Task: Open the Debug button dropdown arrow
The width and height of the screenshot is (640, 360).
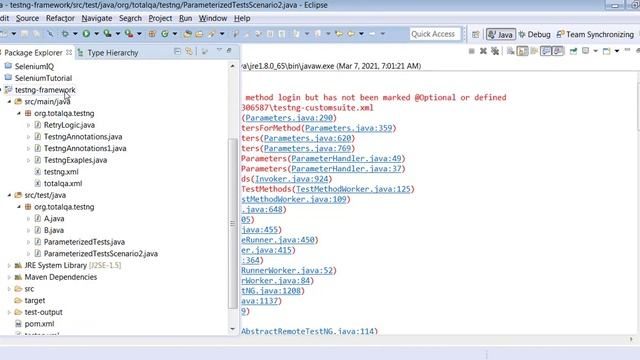Action: tap(75, 34)
